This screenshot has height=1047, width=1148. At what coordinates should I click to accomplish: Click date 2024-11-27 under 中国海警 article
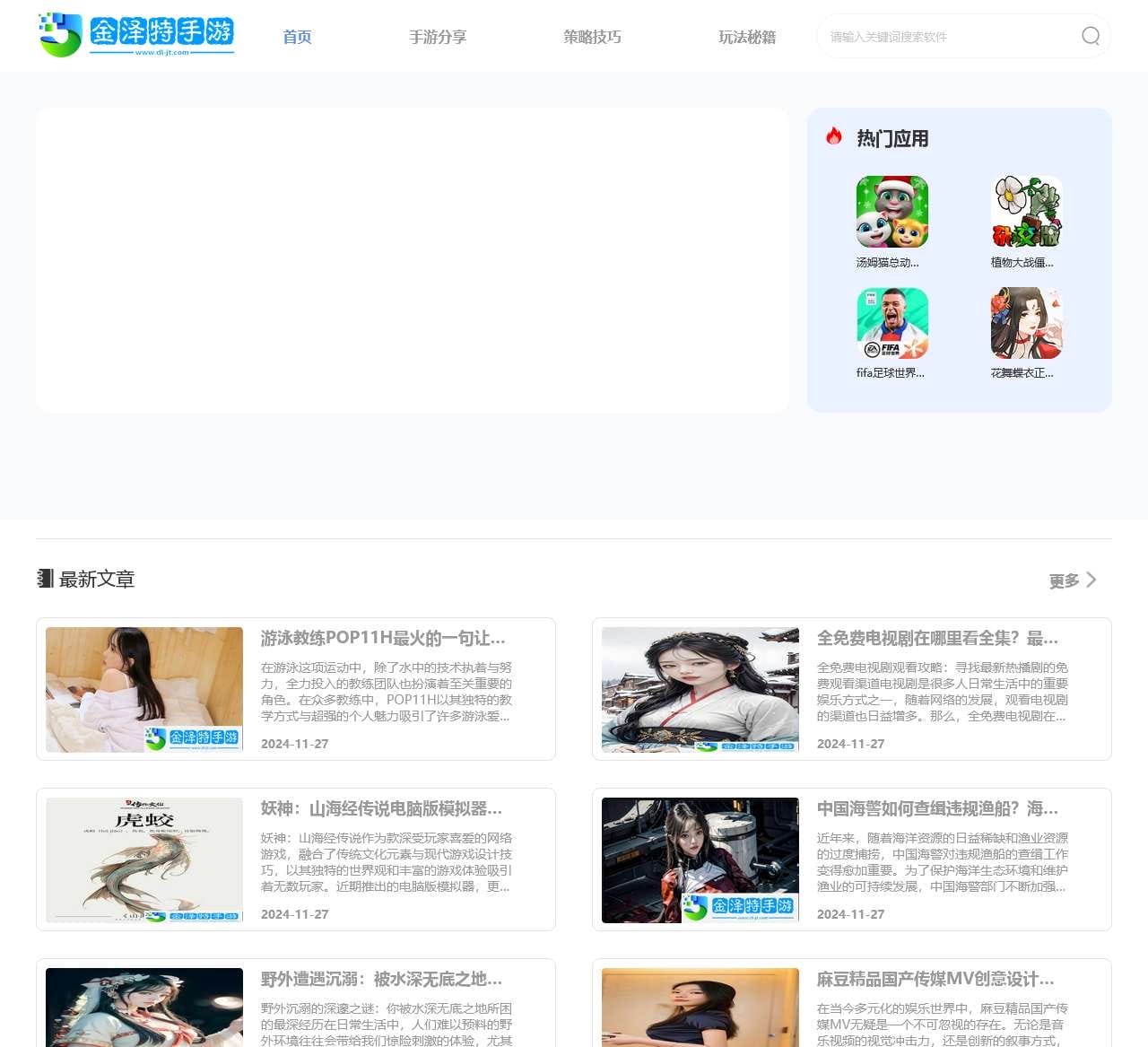851,914
